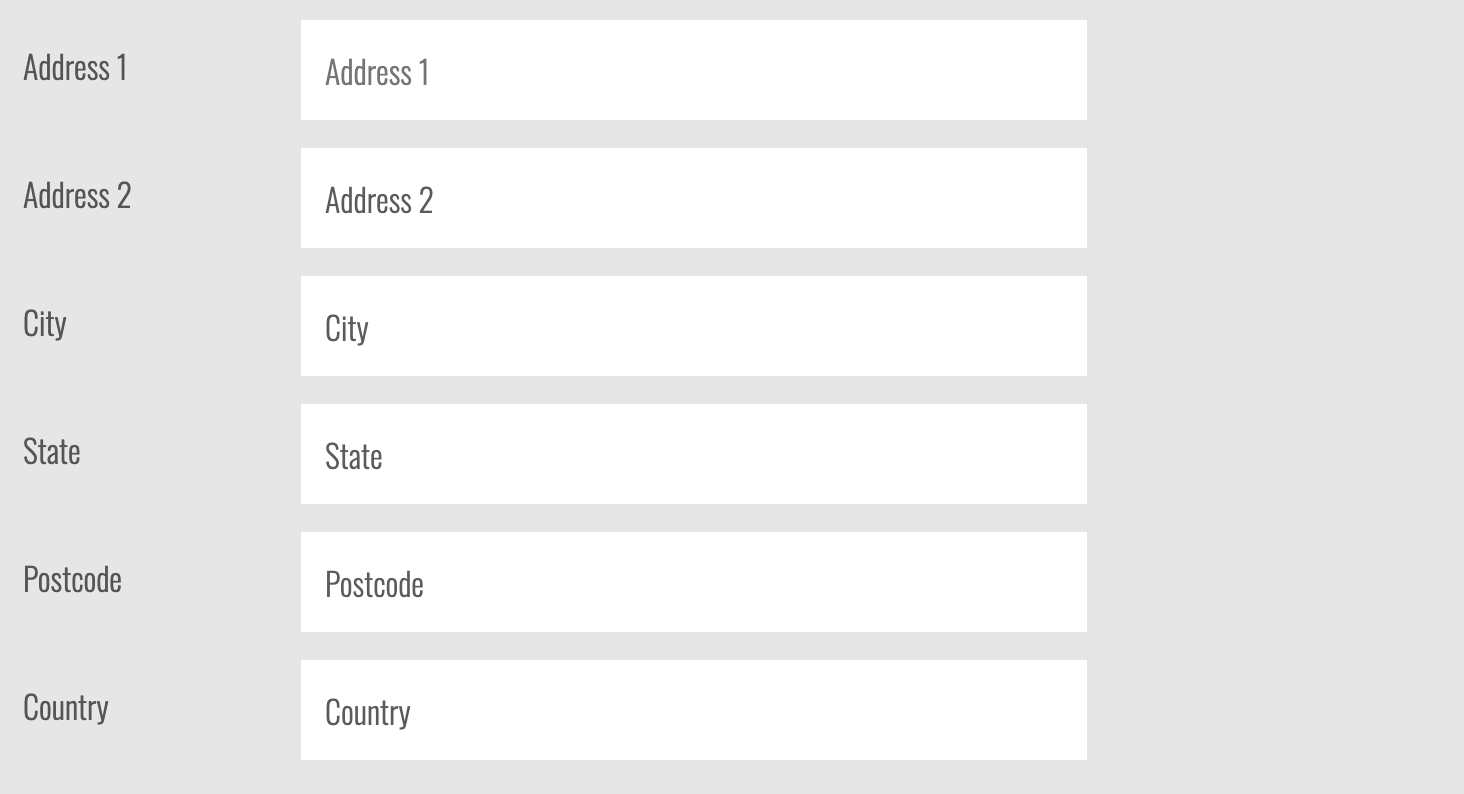This screenshot has width=1464, height=794.
Task: Click the 'Postcode' label on the left
Action: [72, 579]
